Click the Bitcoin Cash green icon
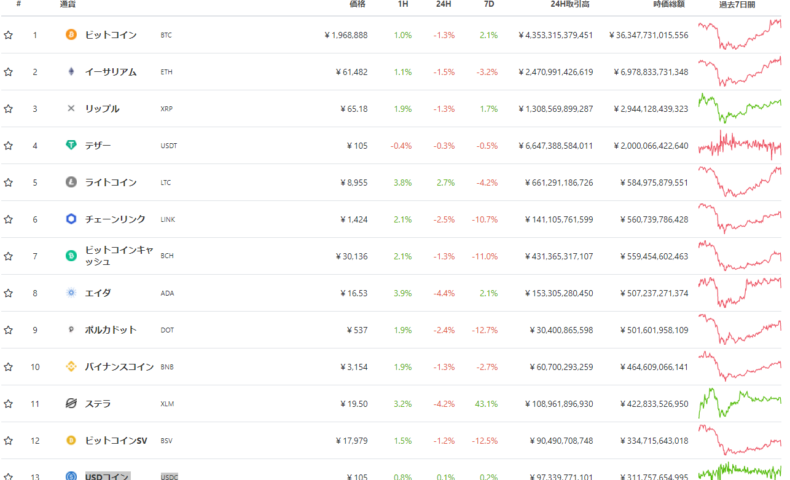 [x=71, y=256]
